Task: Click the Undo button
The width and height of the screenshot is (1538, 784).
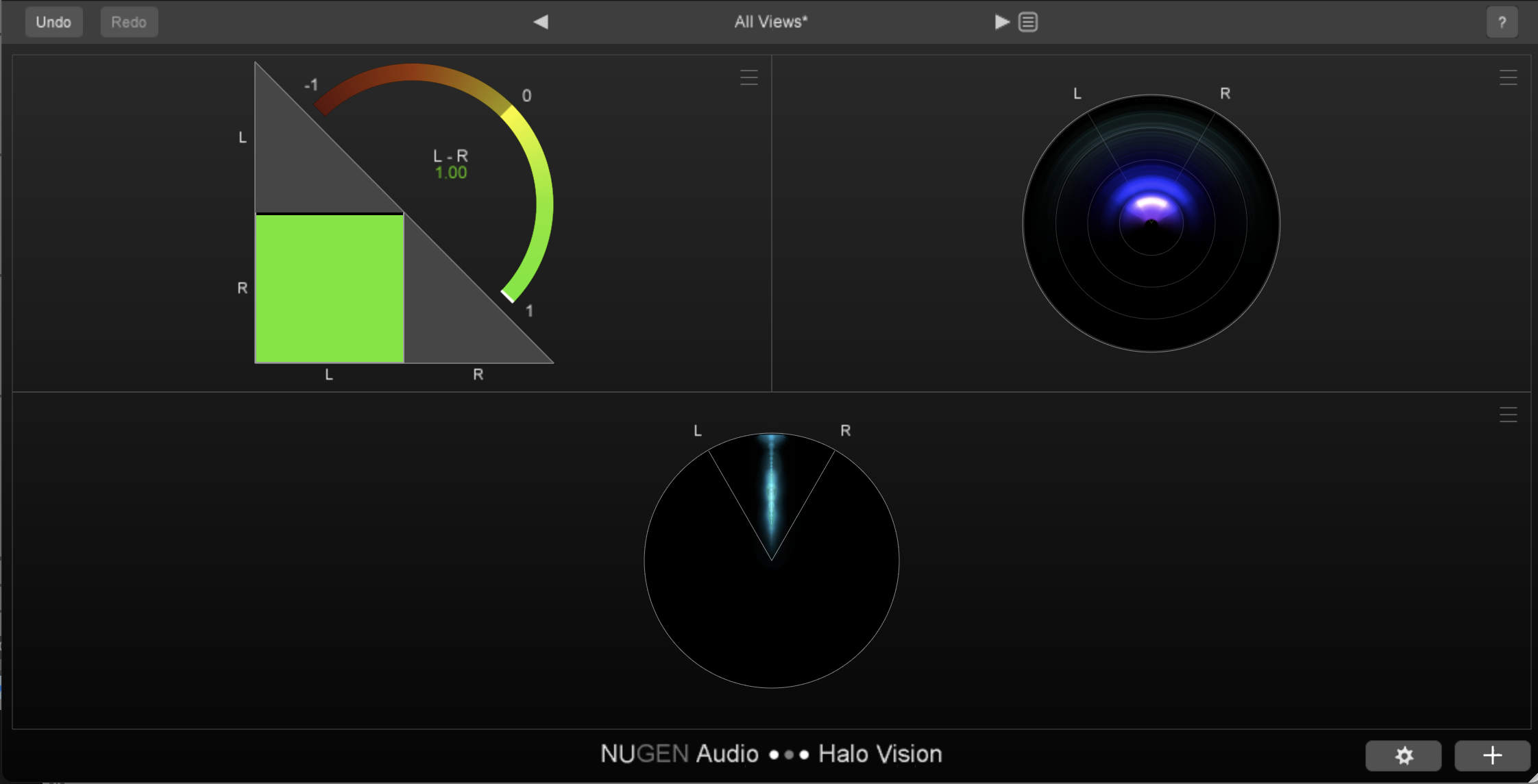Action: point(53,22)
